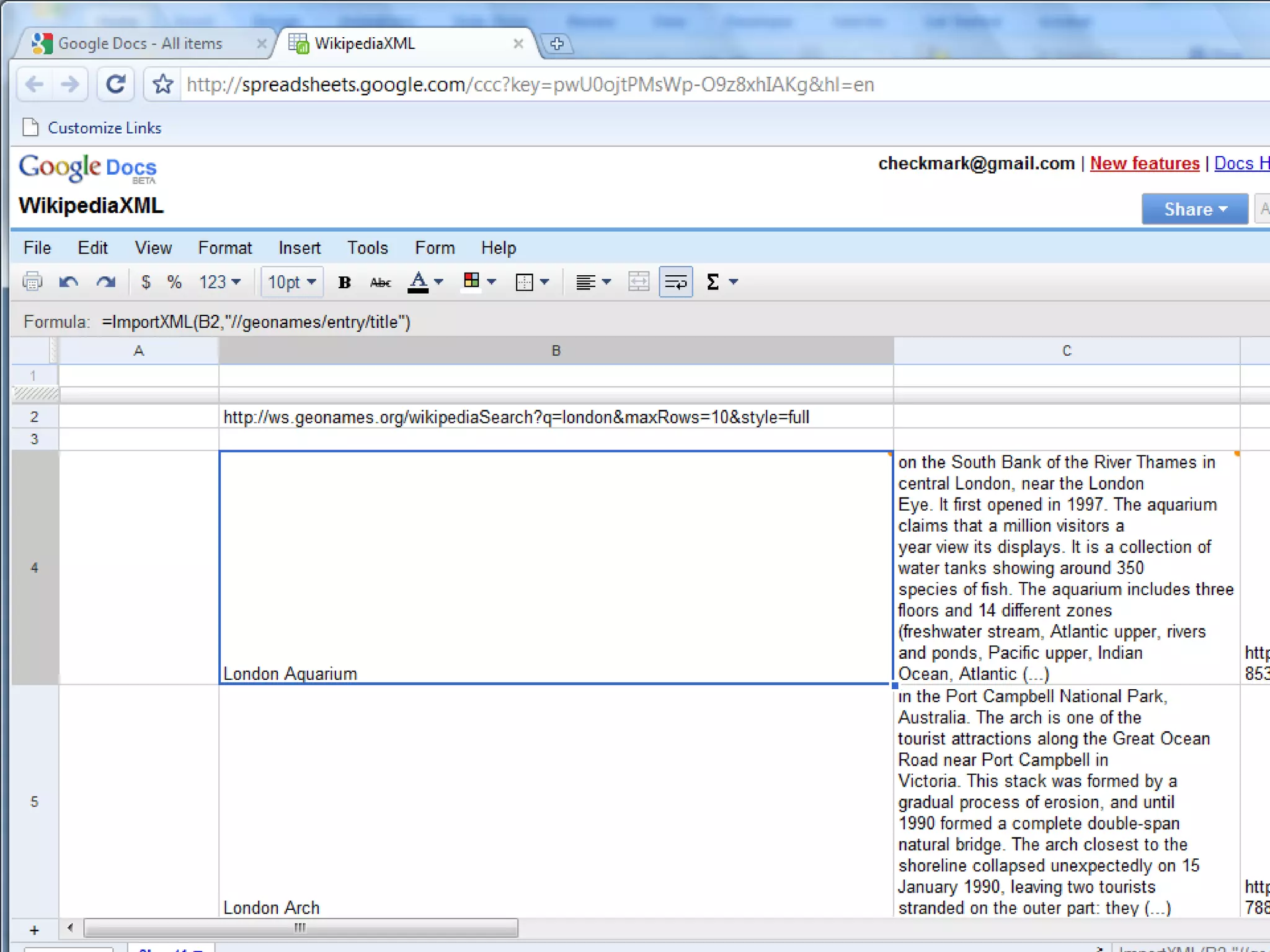Click the horizontal scrollbar thumb
The image size is (1270, 952).
tap(300, 928)
